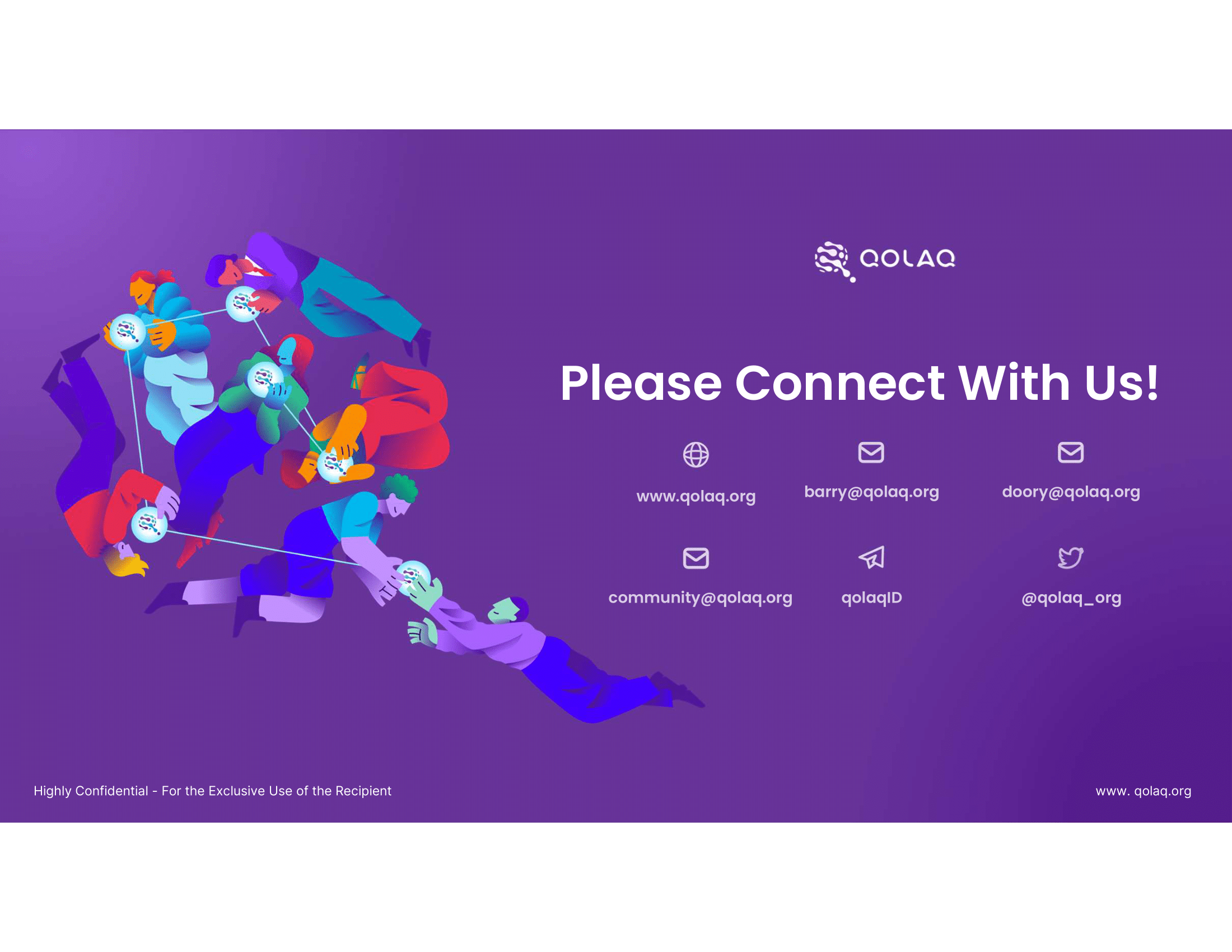The width and height of the screenshot is (1232, 952).
Task: Click the QOLAQ wordmark text
Action: click(907, 259)
